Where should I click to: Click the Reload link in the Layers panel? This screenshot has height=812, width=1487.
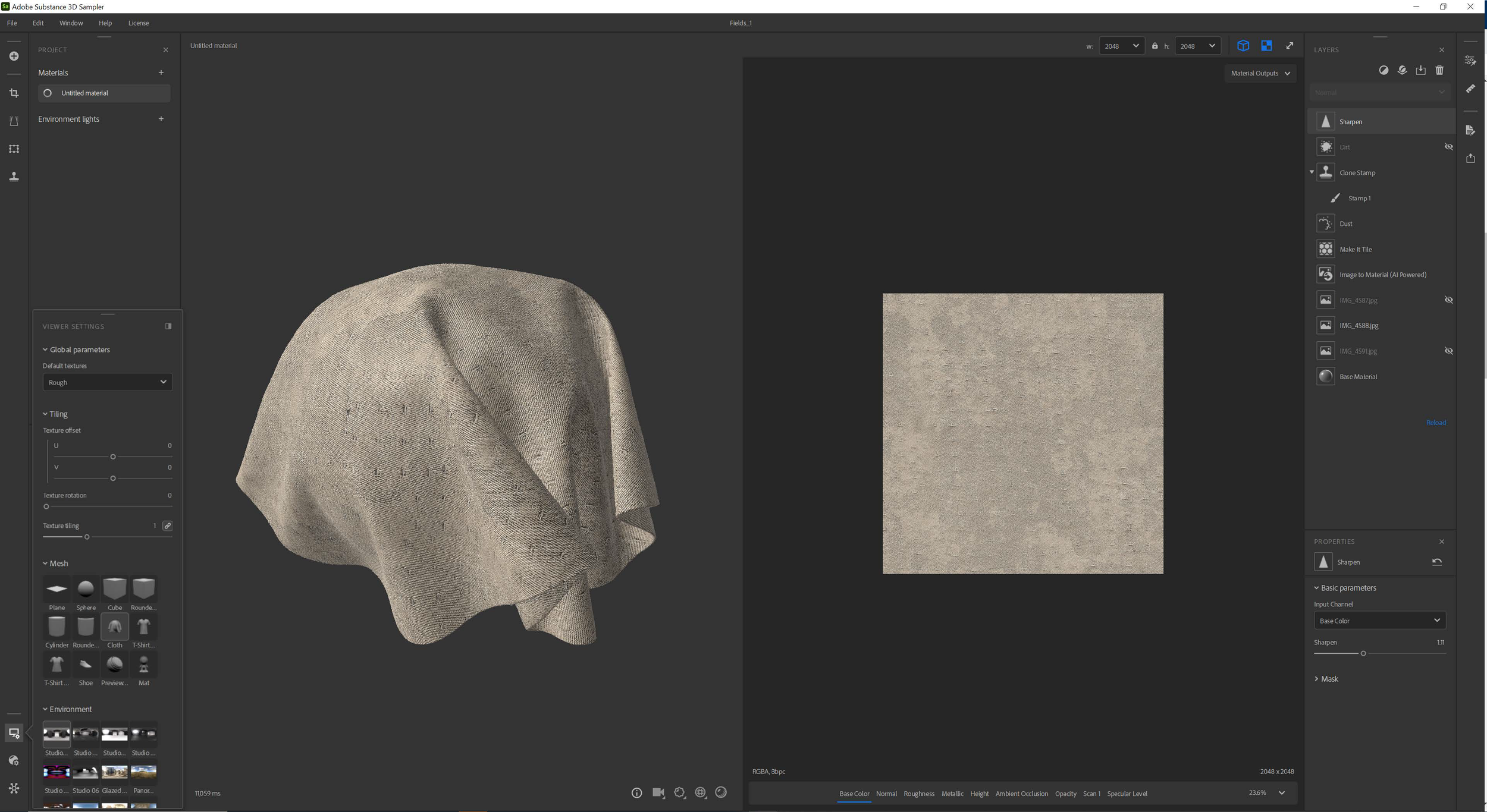pos(1435,423)
